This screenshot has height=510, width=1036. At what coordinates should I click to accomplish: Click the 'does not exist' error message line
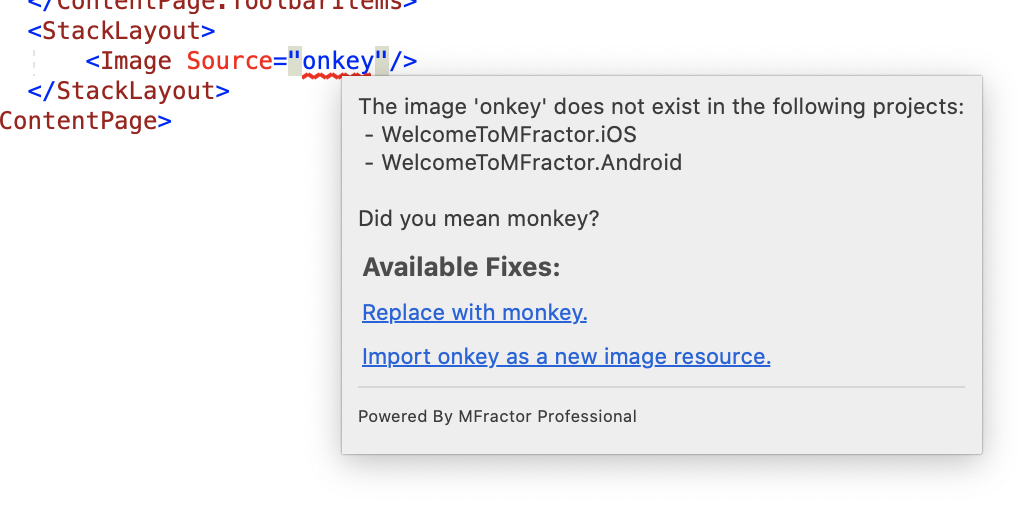tap(661, 106)
